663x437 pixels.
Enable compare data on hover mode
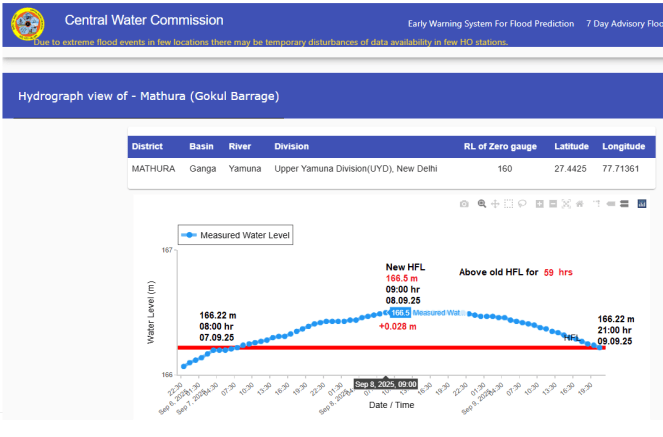(x=624, y=204)
